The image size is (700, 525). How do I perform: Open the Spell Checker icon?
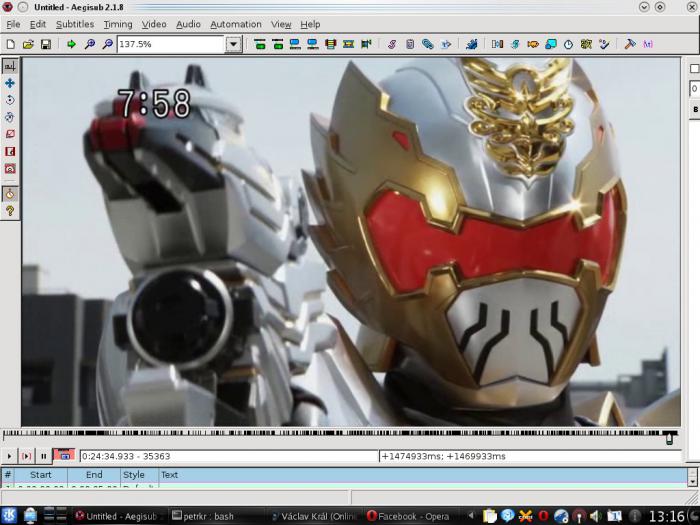coord(604,44)
